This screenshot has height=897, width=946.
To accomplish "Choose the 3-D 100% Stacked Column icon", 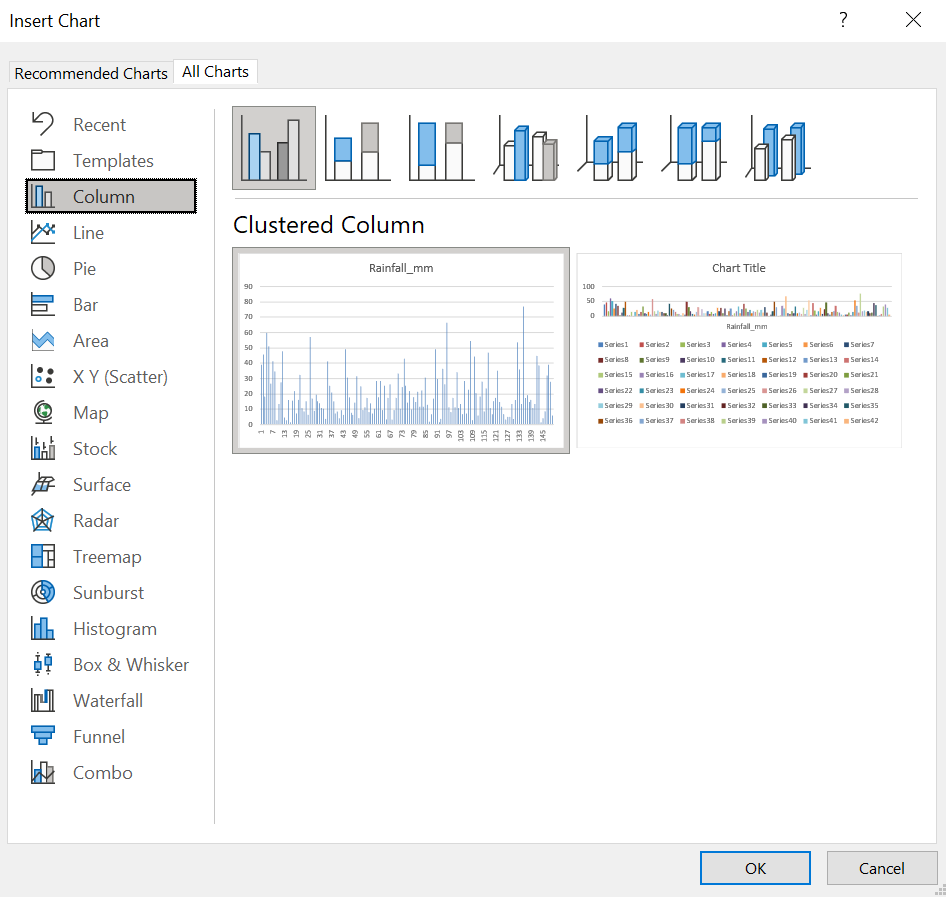I will pos(695,149).
